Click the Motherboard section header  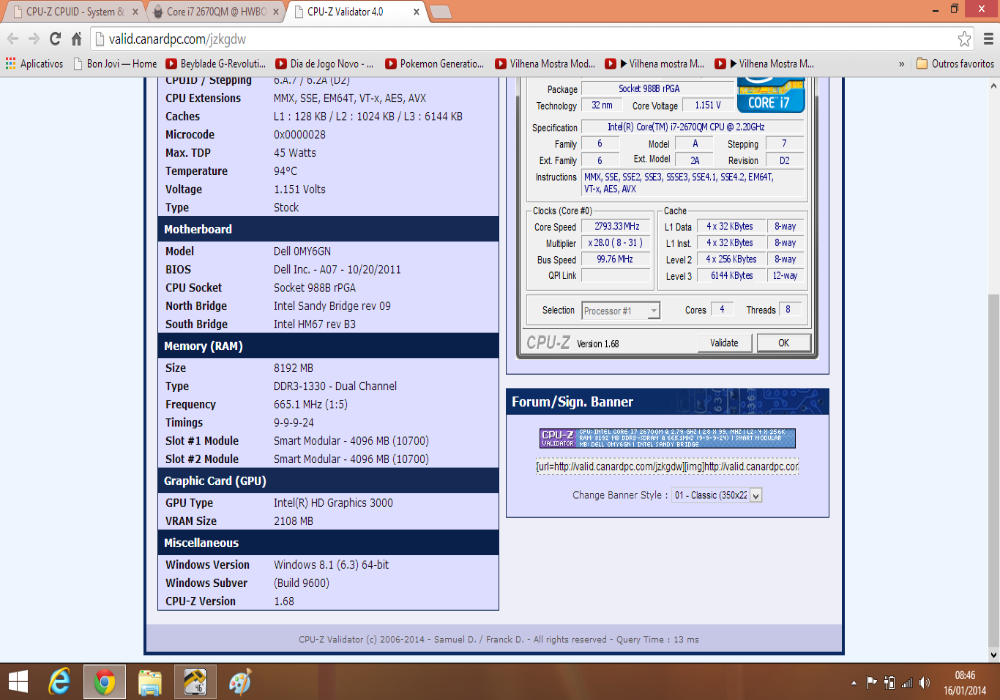(x=328, y=230)
